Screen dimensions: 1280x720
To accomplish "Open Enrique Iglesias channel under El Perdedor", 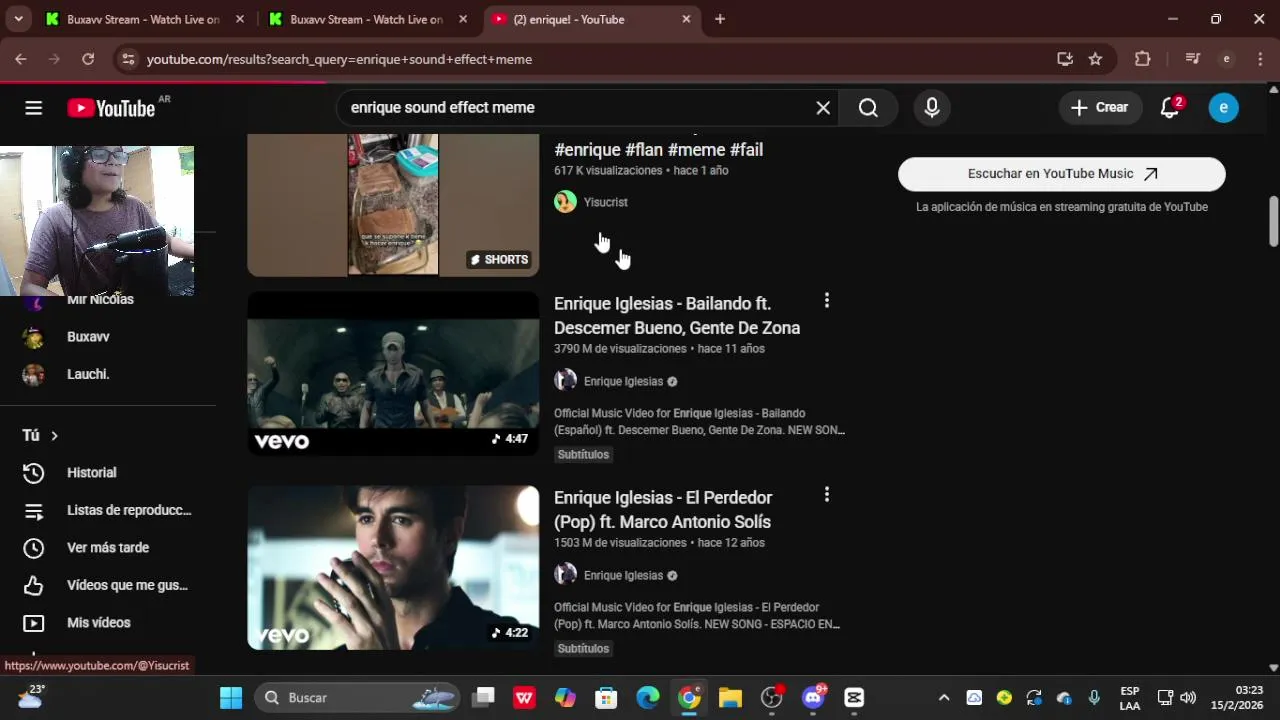I will 623,575.
